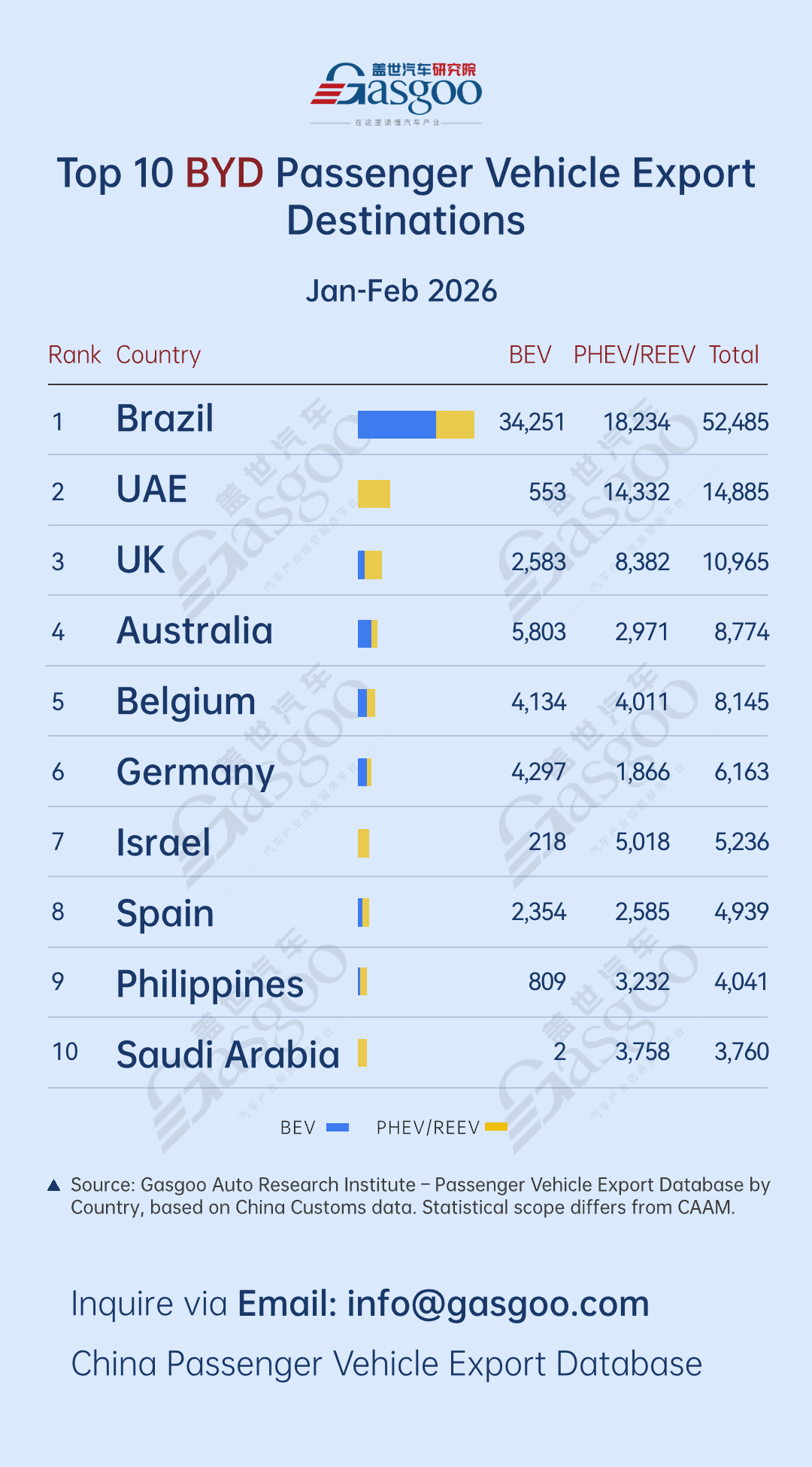Click the Philippines PHEV/REEV value 3,232

pos(642,982)
